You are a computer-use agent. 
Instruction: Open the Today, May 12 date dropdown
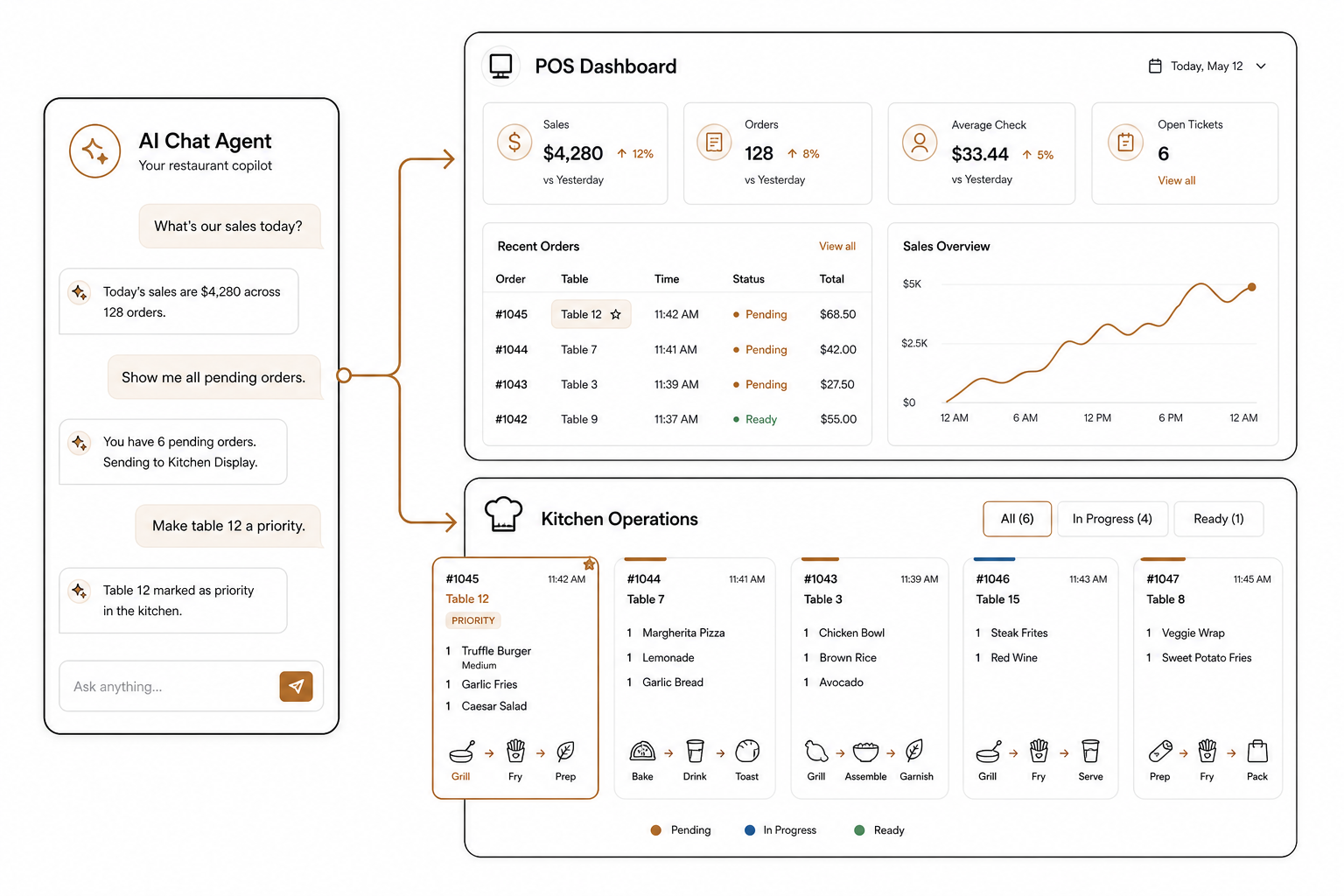(1261, 66)
